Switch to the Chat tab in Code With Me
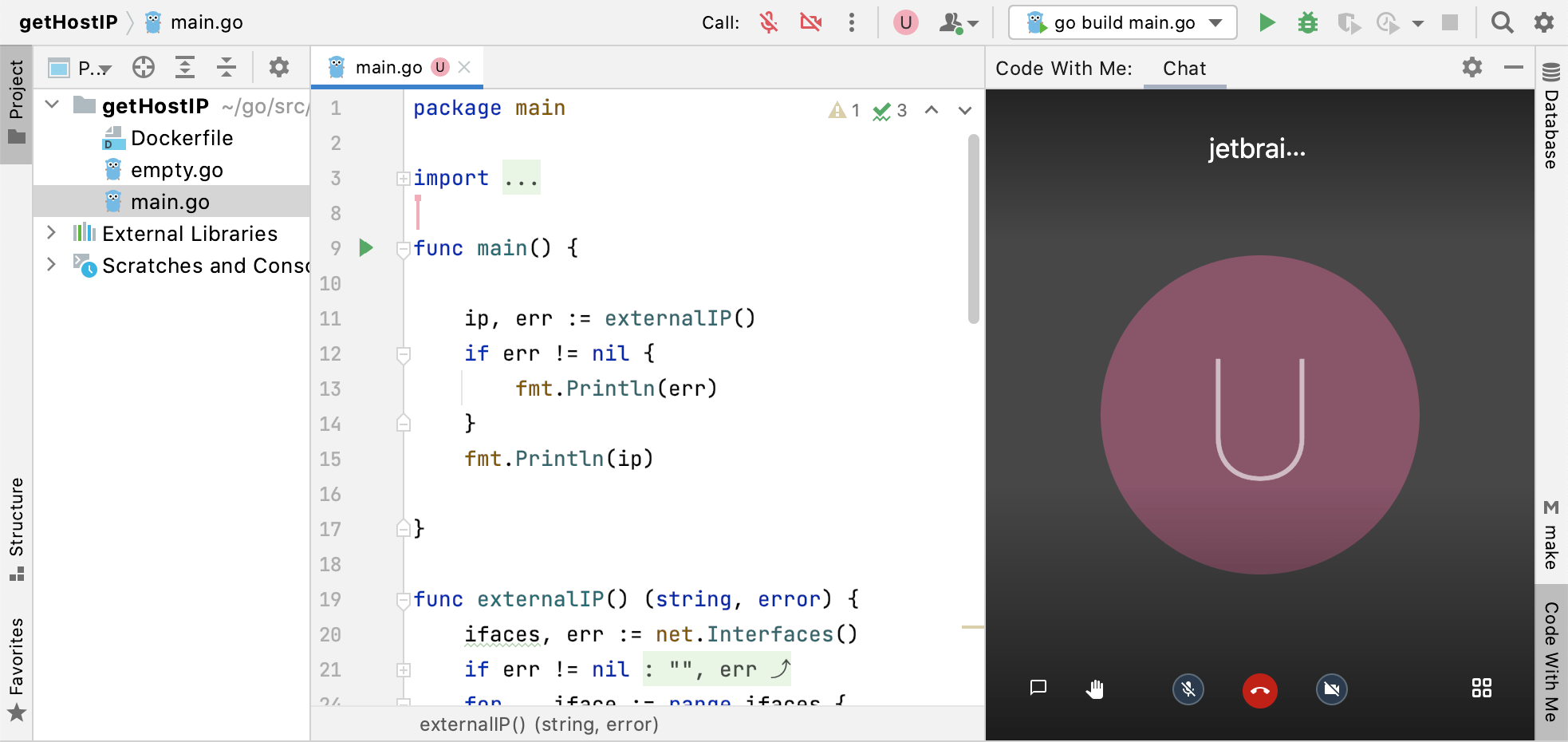 [1184, 69]
